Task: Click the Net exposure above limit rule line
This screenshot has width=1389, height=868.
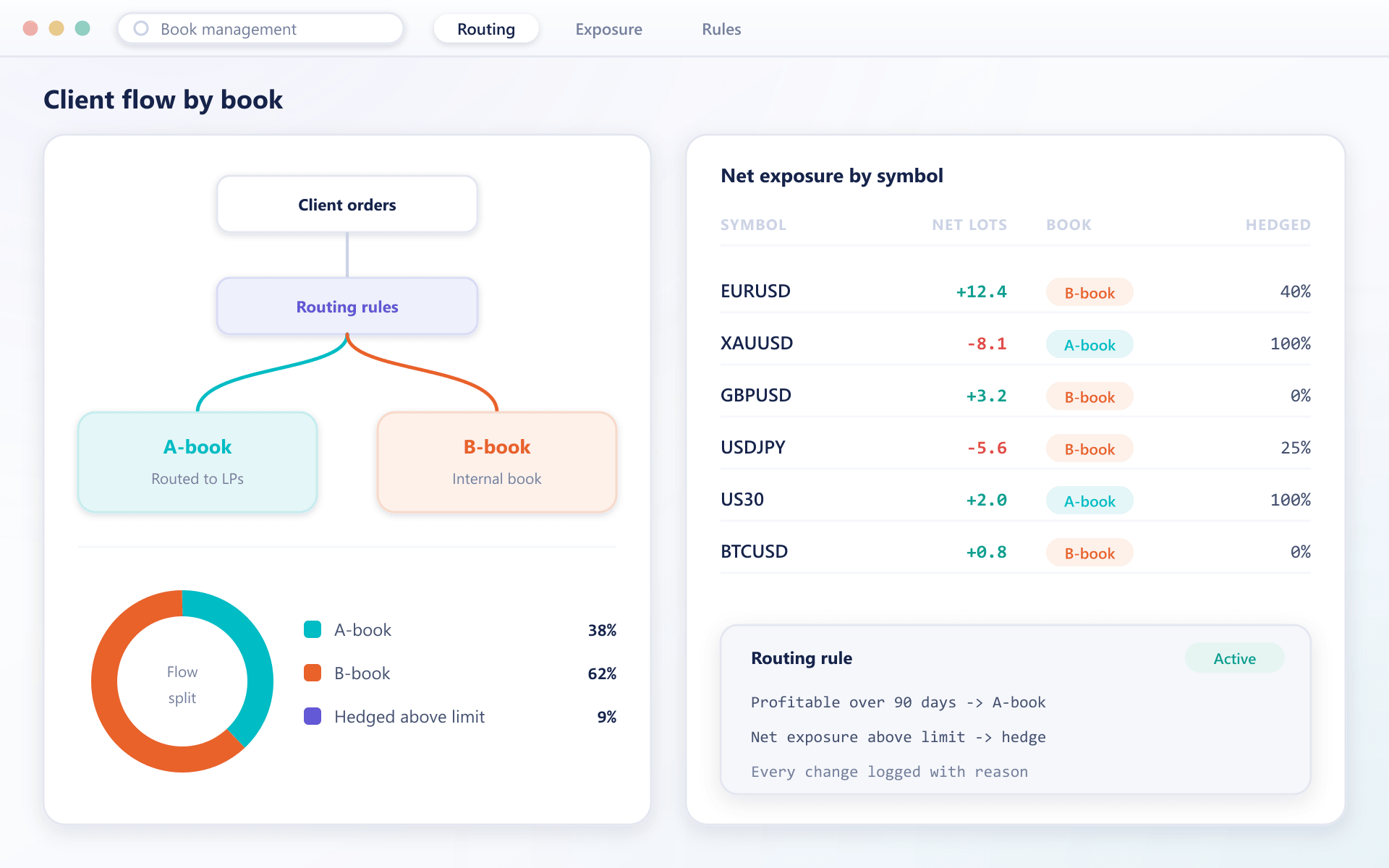Action: [898, 737]
